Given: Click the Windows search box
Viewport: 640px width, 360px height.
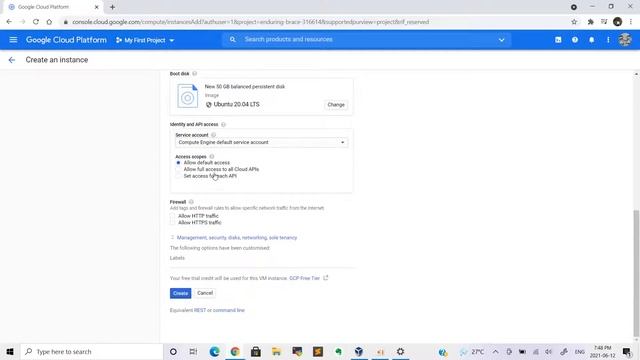Looking at the screenshot, I should 91,351.
